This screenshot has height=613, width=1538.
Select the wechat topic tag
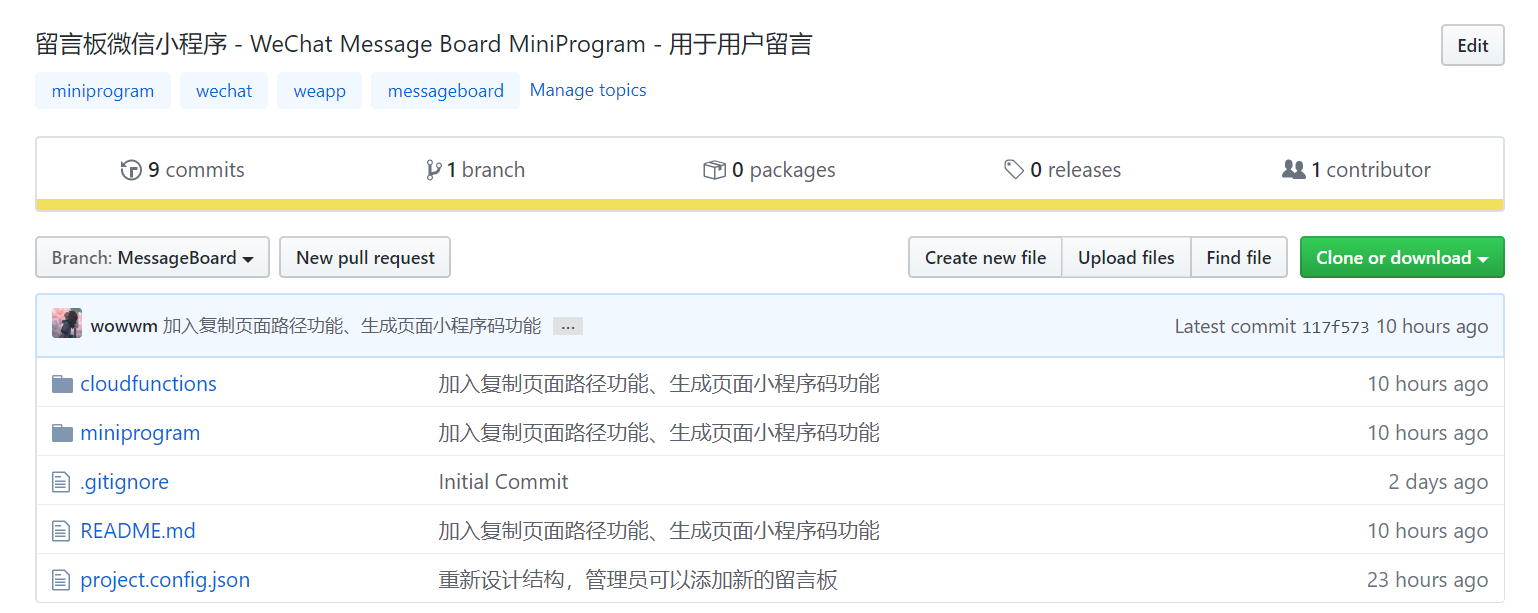(x=224, y=90)
